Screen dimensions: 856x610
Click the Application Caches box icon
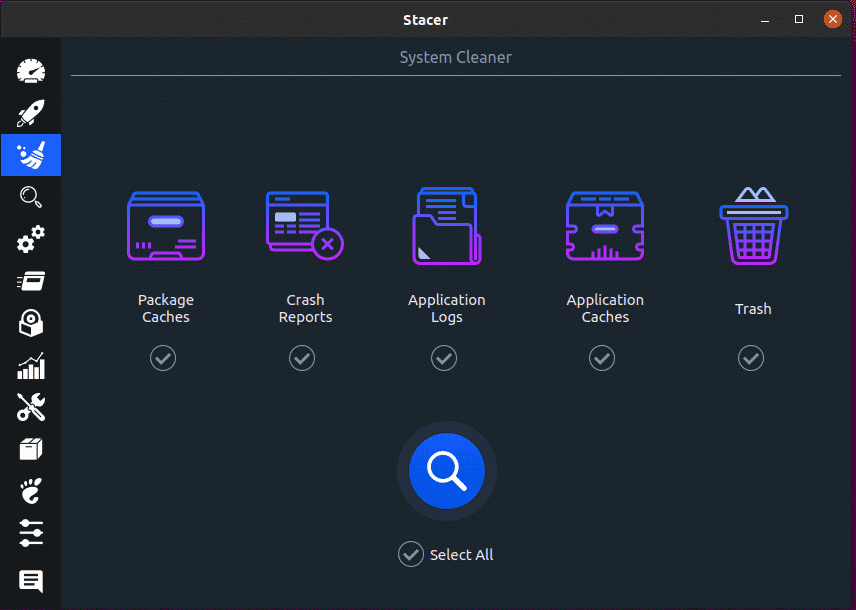(605, 226)
